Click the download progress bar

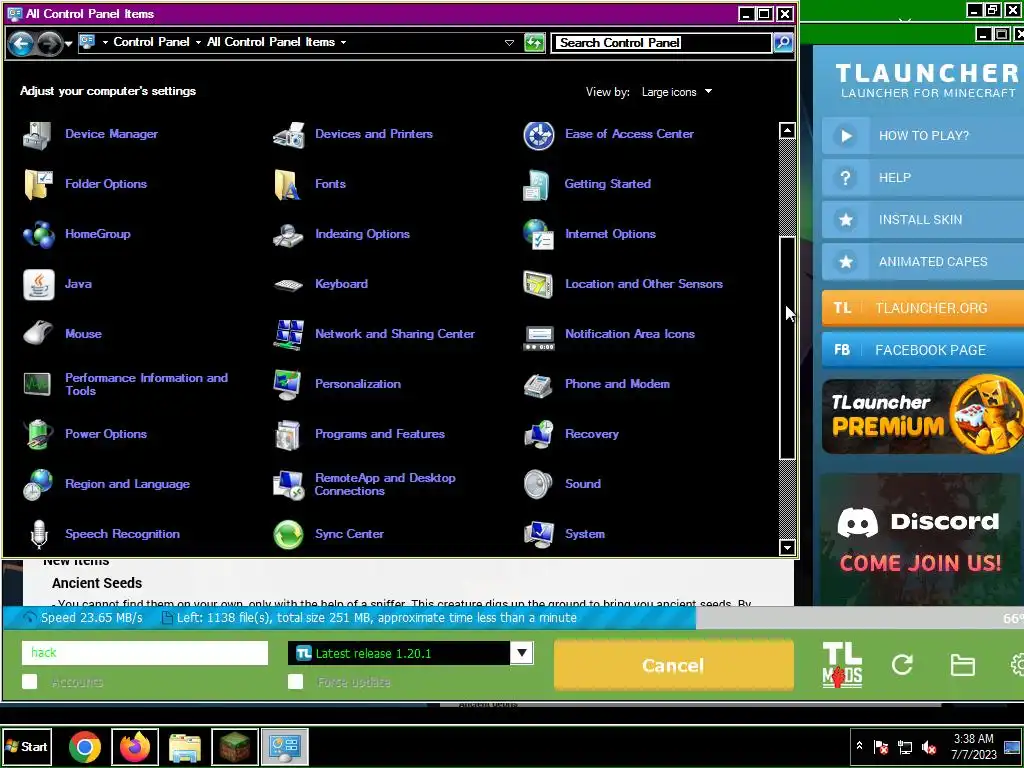pos(512,617)
